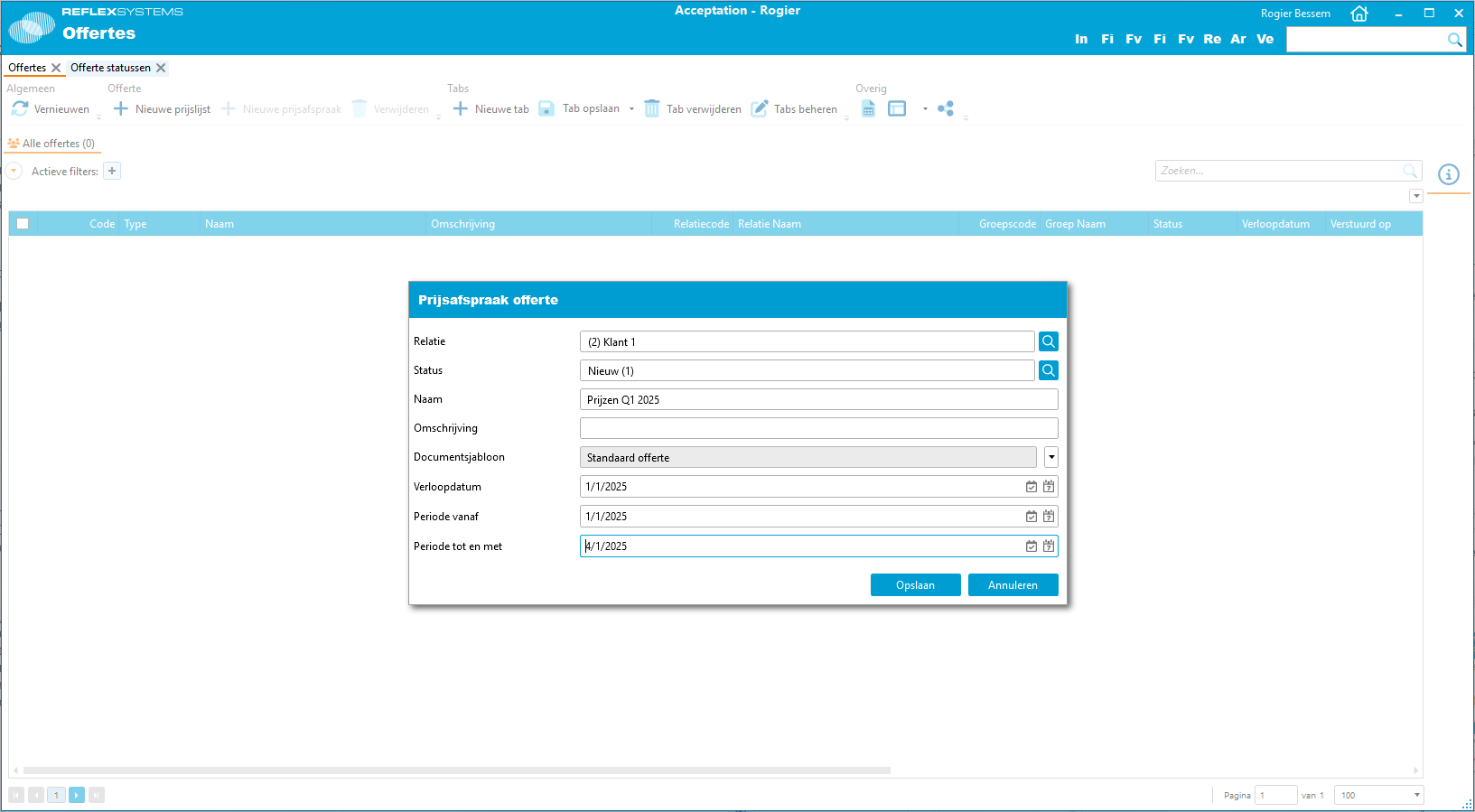This screenshot has height=812, width=1475.
Task: Click the Vernieuwen refresh icon
Action: (x=20, y=108)
